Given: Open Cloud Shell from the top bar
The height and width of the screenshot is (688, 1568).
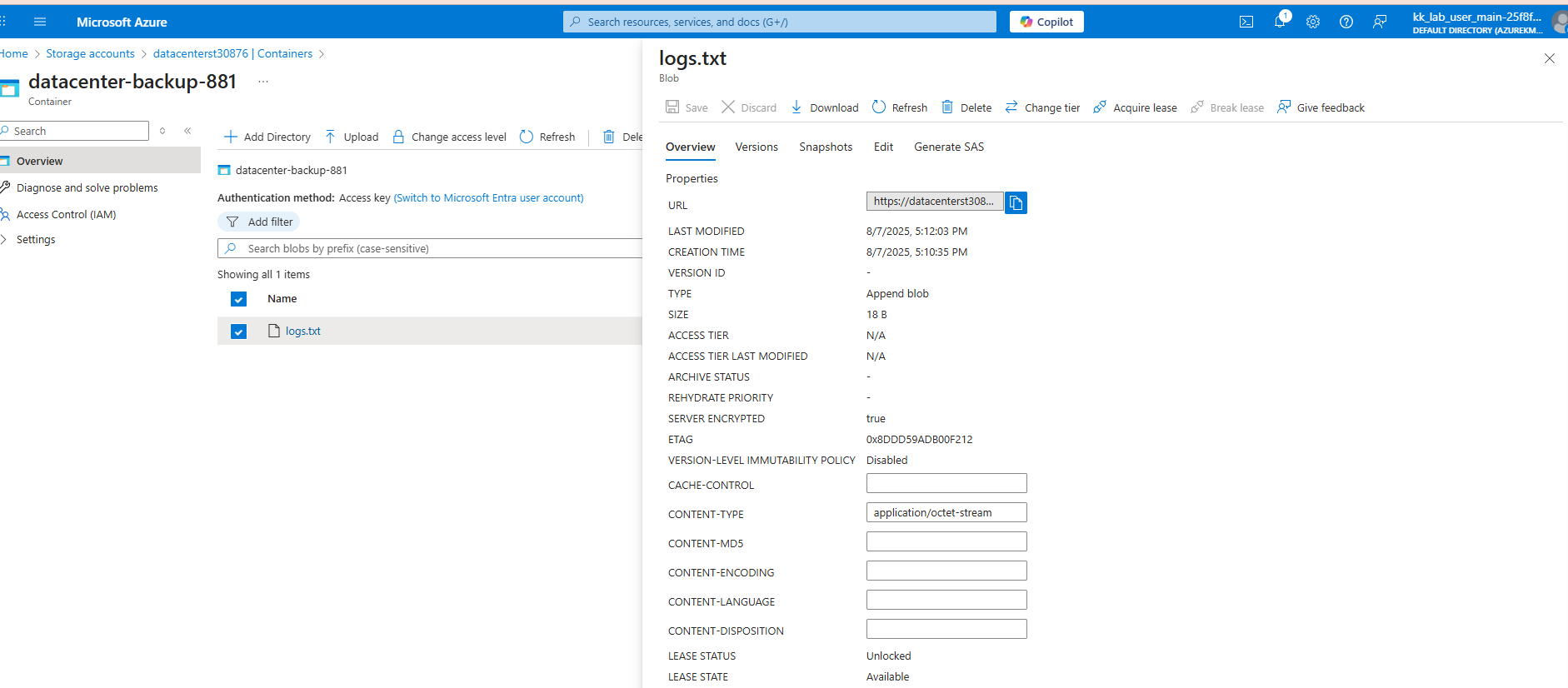Looking at the screenshot, I should coord(1246,22).
